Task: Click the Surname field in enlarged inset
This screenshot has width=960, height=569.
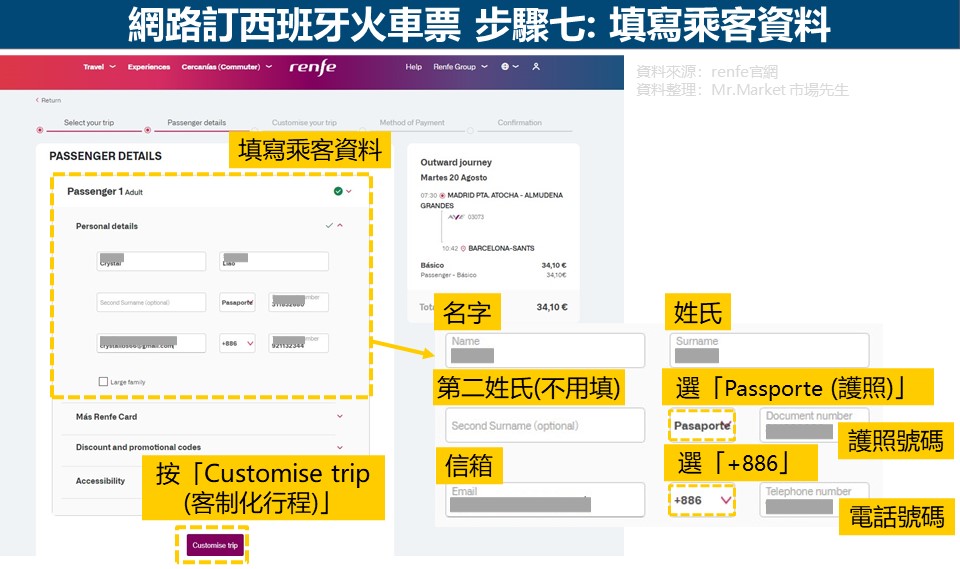Action: point(770,350)
